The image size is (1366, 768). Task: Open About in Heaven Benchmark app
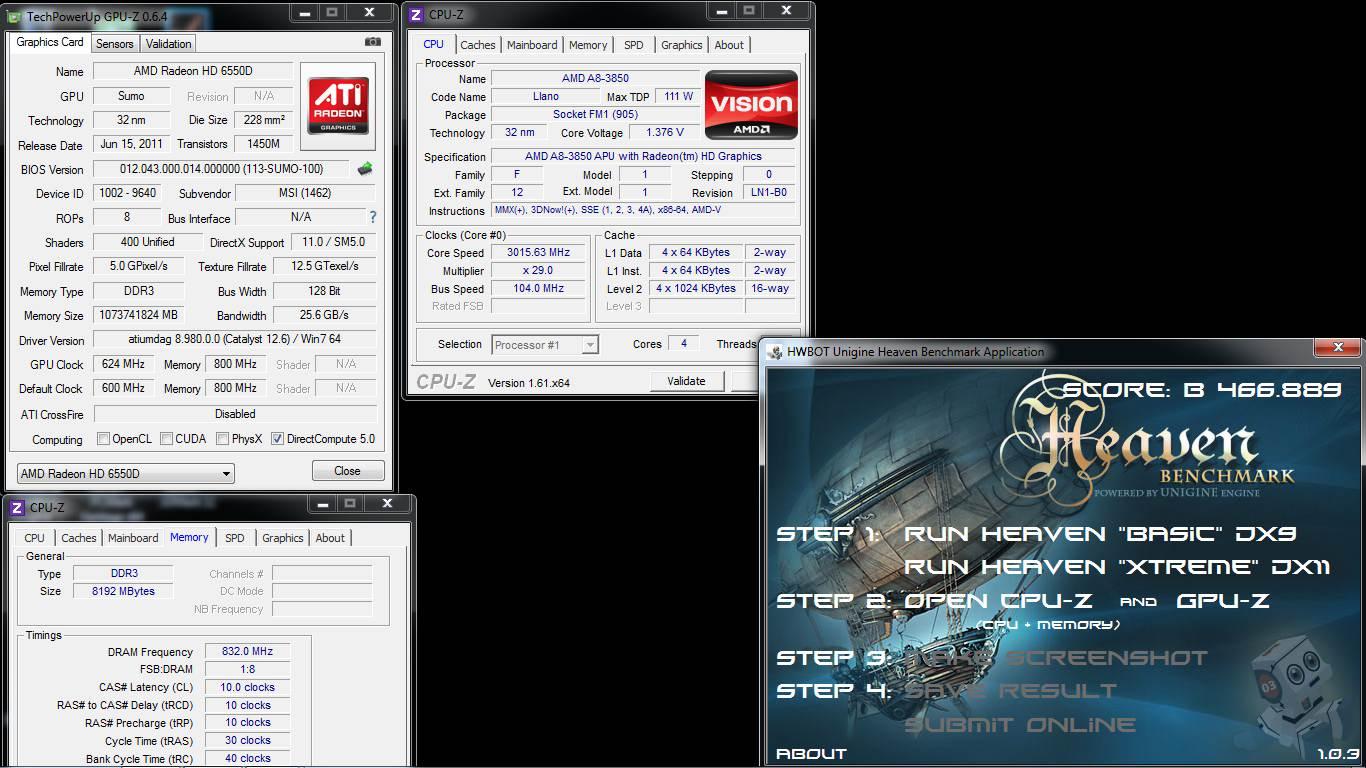[x=811, y=754]
